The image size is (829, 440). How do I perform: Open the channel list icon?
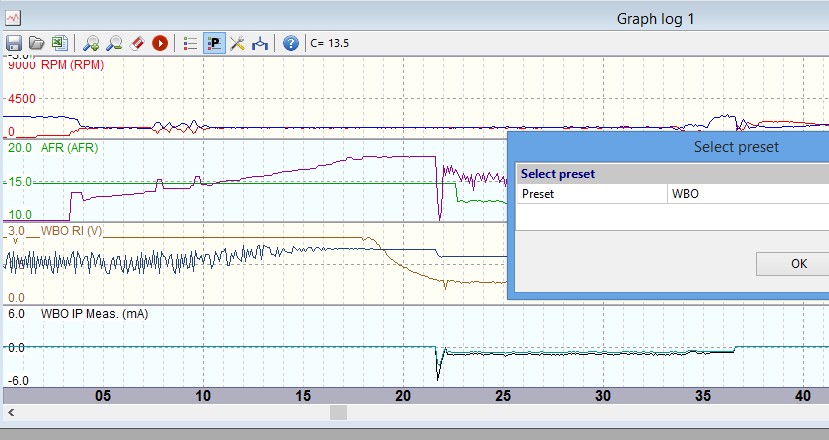pos(192,43)
